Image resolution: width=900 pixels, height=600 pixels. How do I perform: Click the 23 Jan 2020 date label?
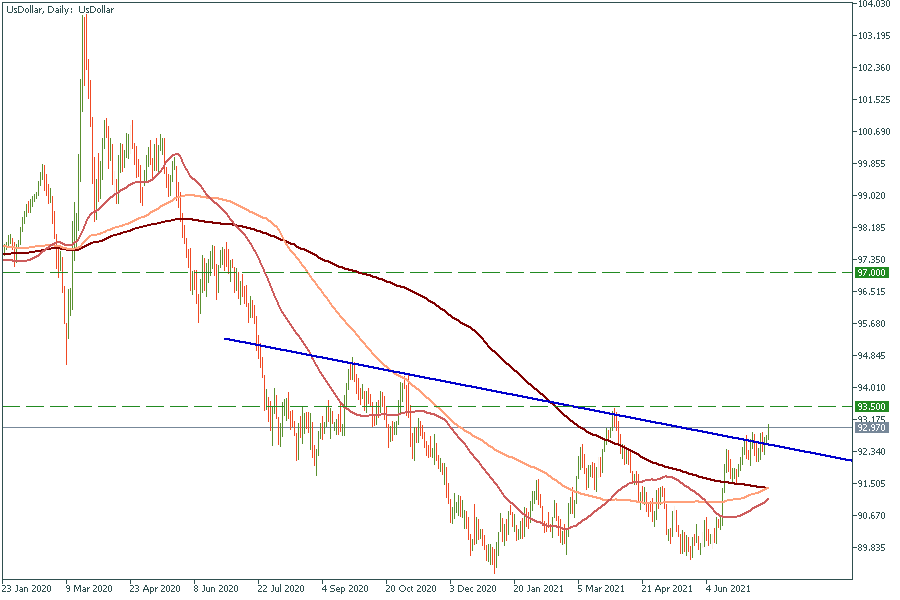click(x=28, y=590)
